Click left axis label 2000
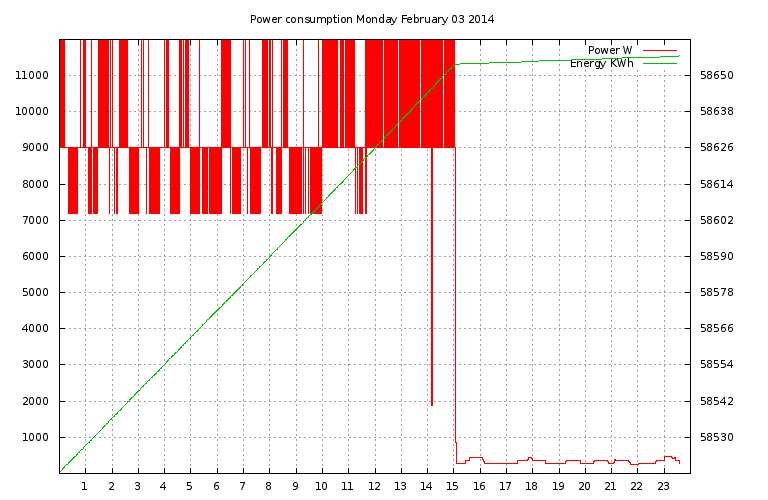Viewport: 768px width, 500px height. (35, 401)
